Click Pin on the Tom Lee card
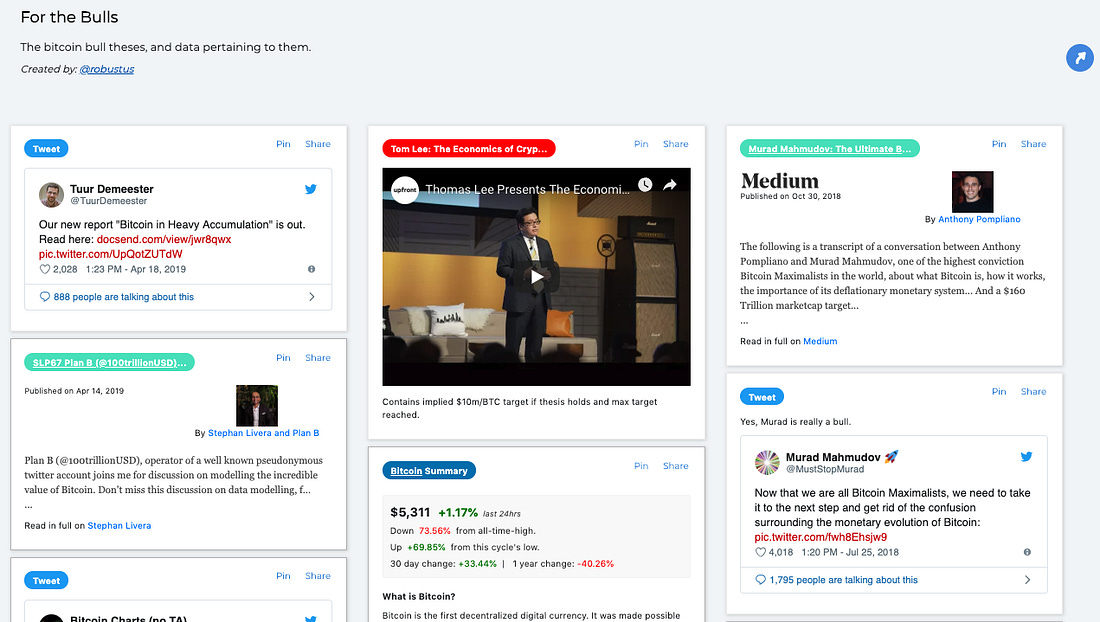1100x622 pixels. pyautogui.click(x=641, y=144)
